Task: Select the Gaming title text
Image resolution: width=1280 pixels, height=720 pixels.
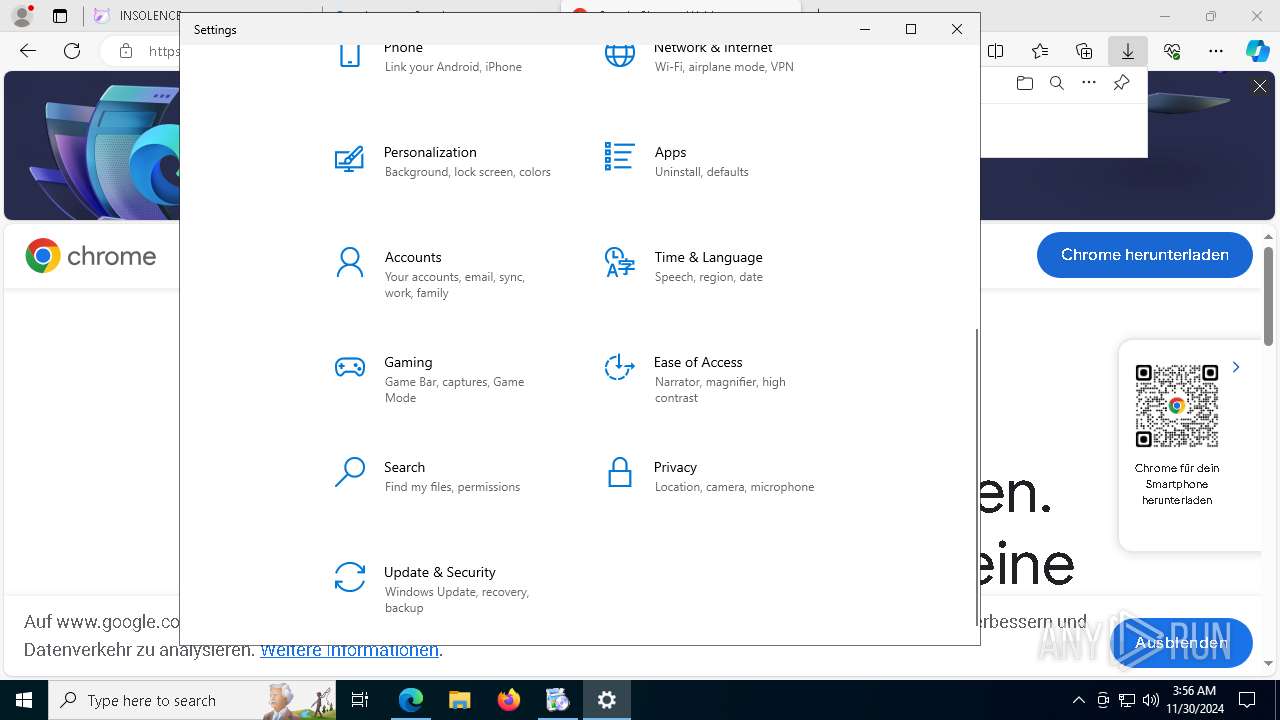Action: (x=408, y=362)
